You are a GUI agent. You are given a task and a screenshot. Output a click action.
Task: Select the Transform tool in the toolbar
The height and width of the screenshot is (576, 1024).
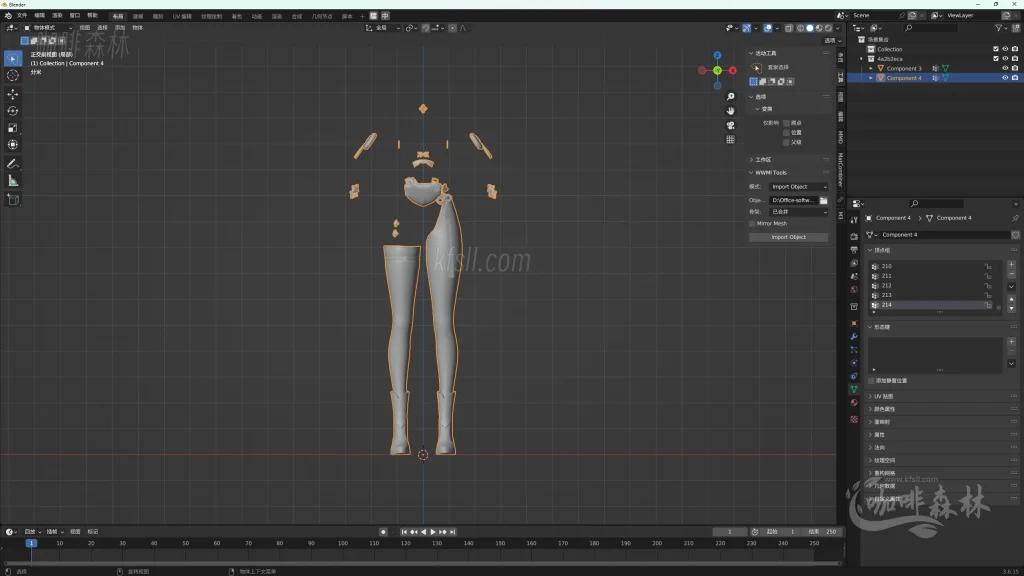[x=12, y=145]
